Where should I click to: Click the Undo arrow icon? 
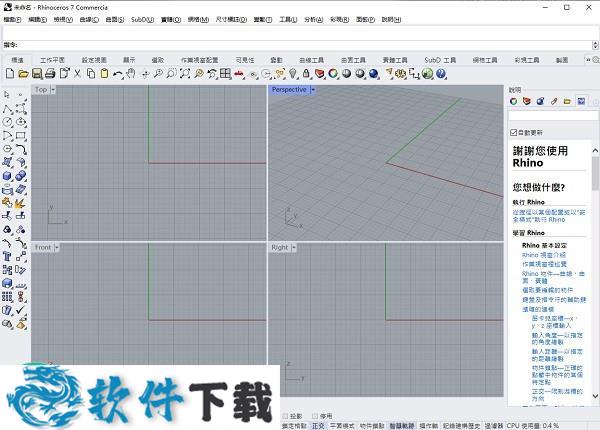[117, 74]
